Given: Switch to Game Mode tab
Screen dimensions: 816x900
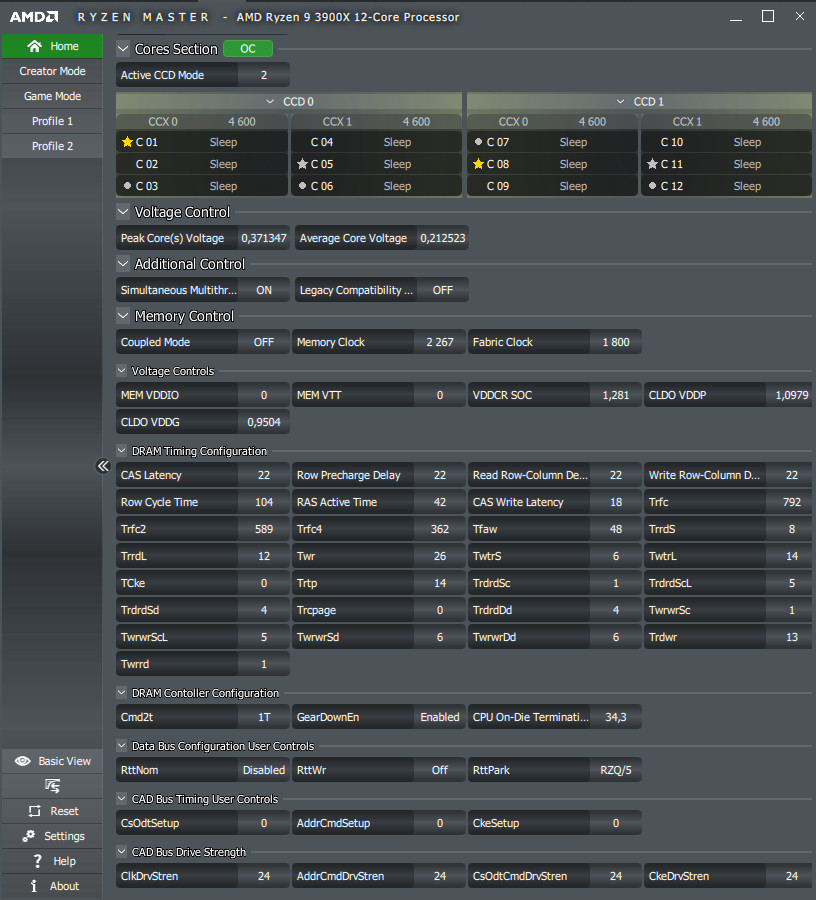Looking at the screenshot, I should 52,96.
